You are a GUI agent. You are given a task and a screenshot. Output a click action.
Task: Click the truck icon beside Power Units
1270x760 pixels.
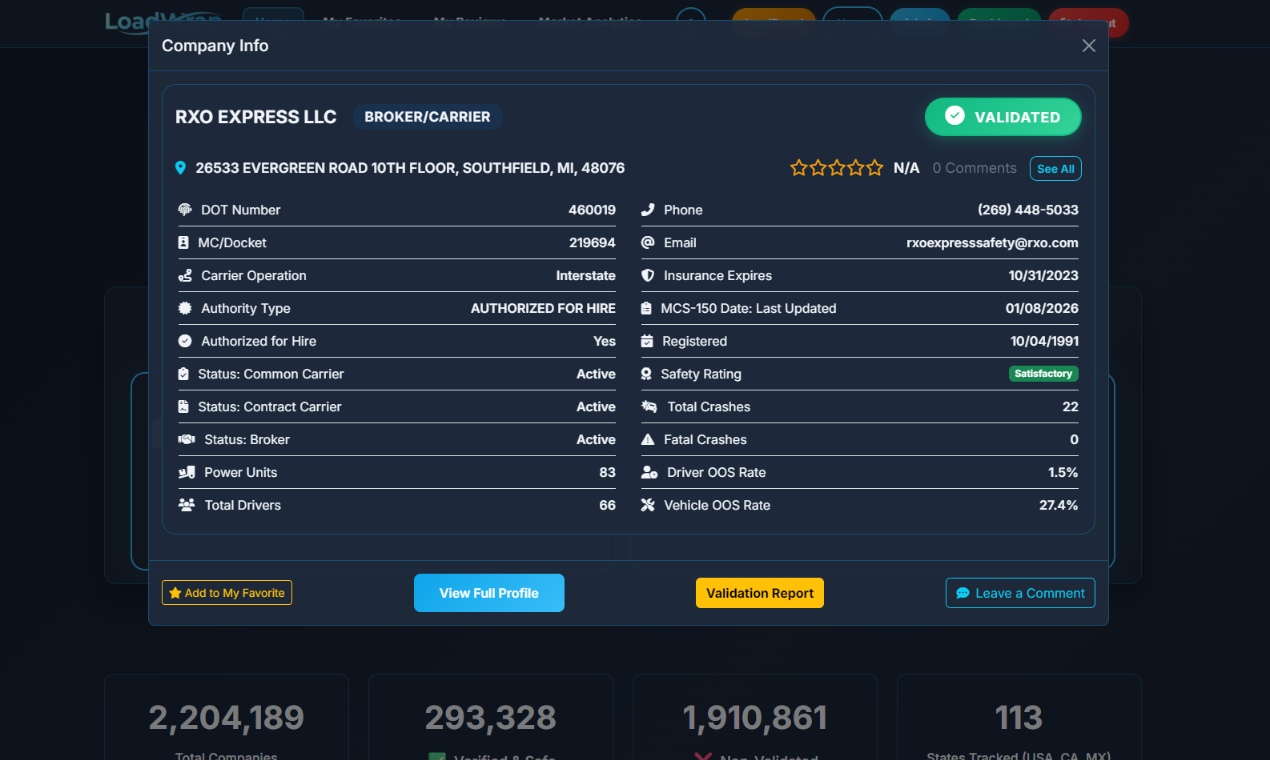186,472
